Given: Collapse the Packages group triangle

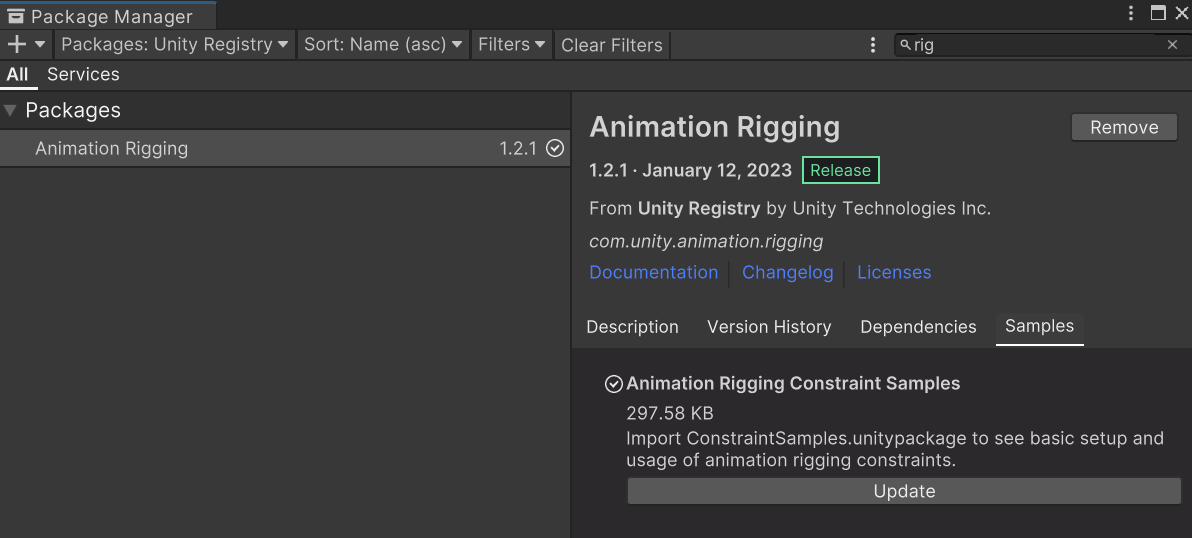Looking at the screenshot, I should (10, 110).
